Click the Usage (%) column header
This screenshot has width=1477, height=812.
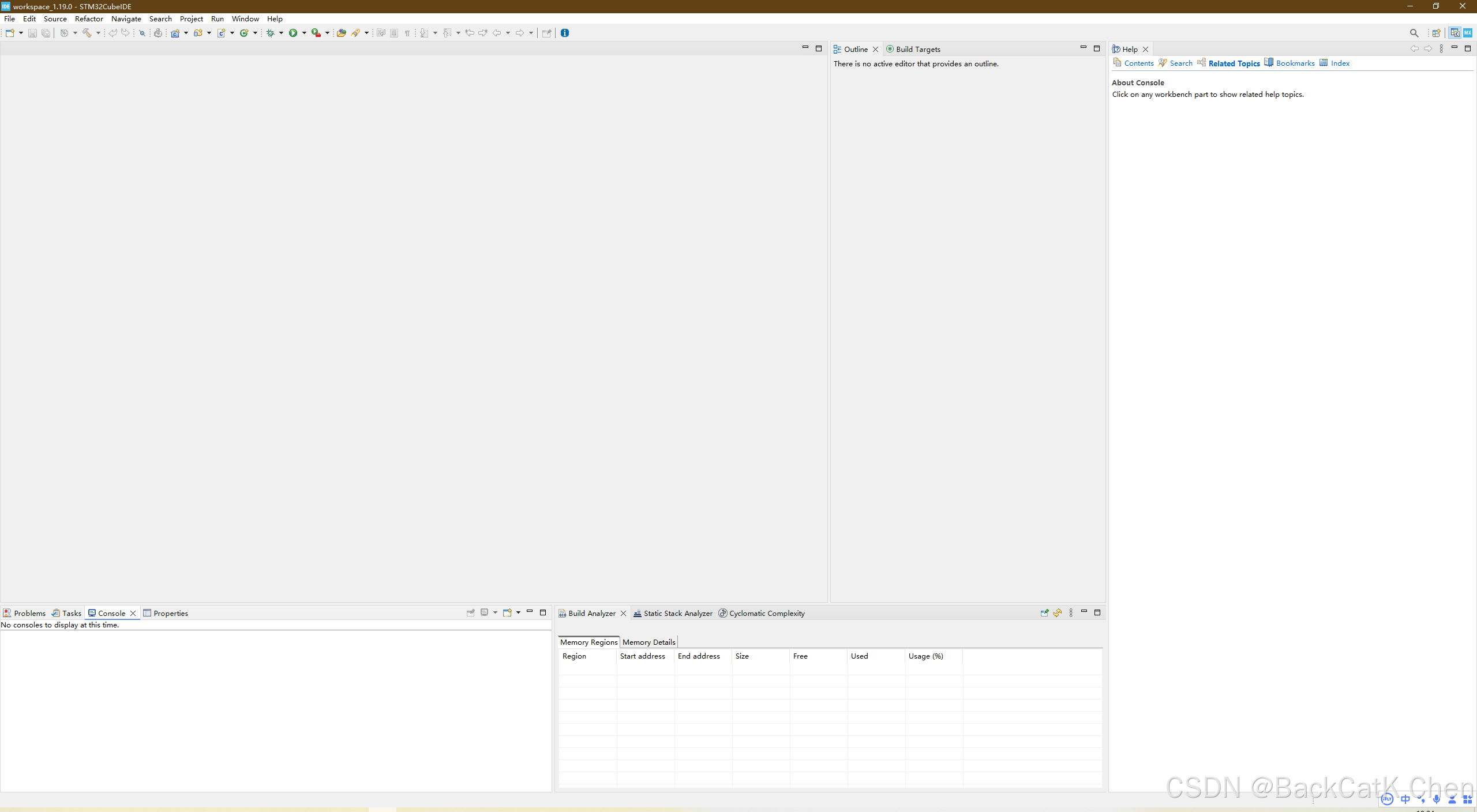pyautogui.click(x=925, y=656)
